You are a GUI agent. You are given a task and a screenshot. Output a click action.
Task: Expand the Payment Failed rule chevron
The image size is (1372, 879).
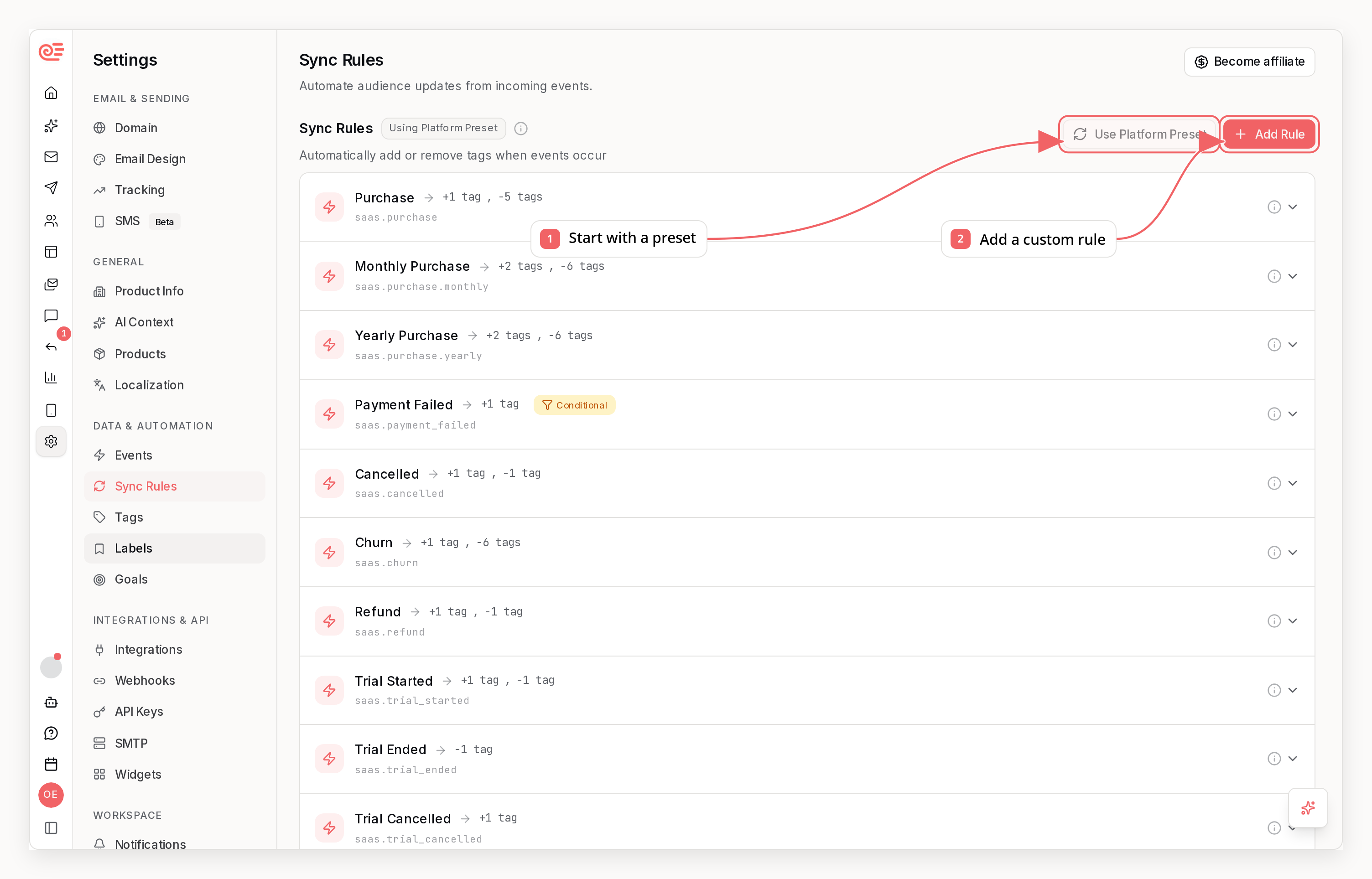[x=1293, y=414]
